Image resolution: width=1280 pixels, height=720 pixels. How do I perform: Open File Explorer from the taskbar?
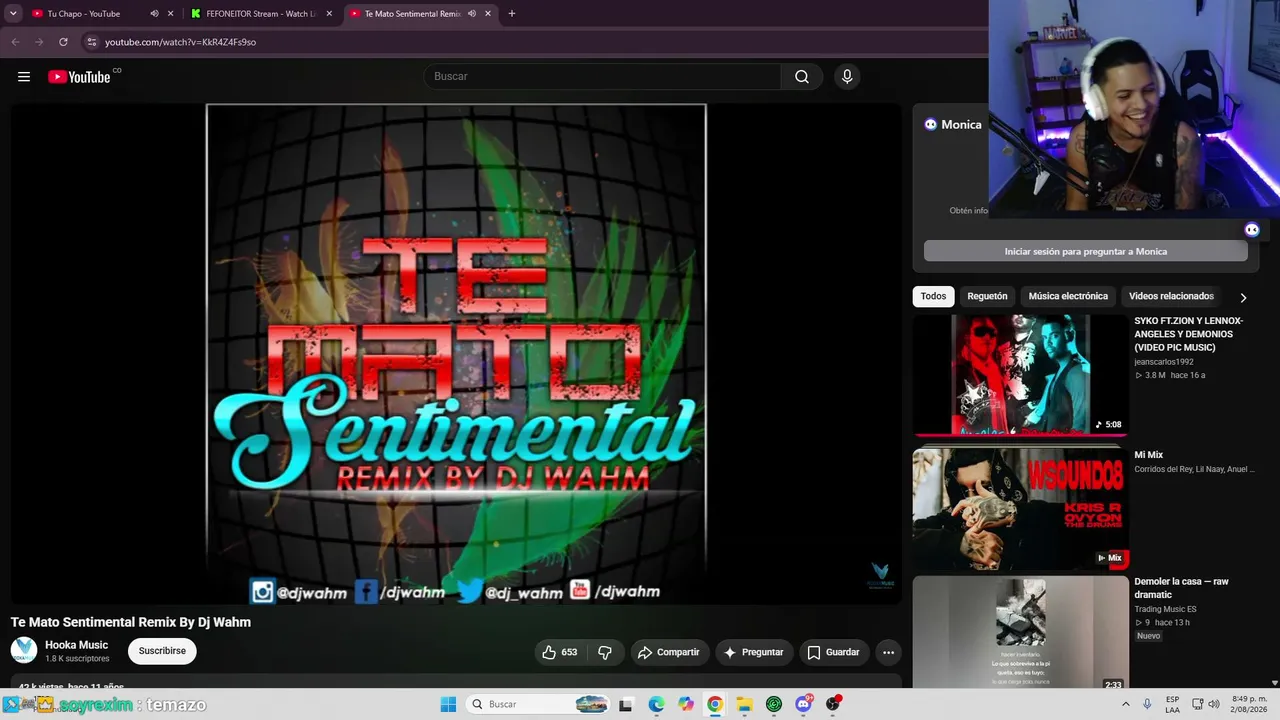(x=744, y=704)
